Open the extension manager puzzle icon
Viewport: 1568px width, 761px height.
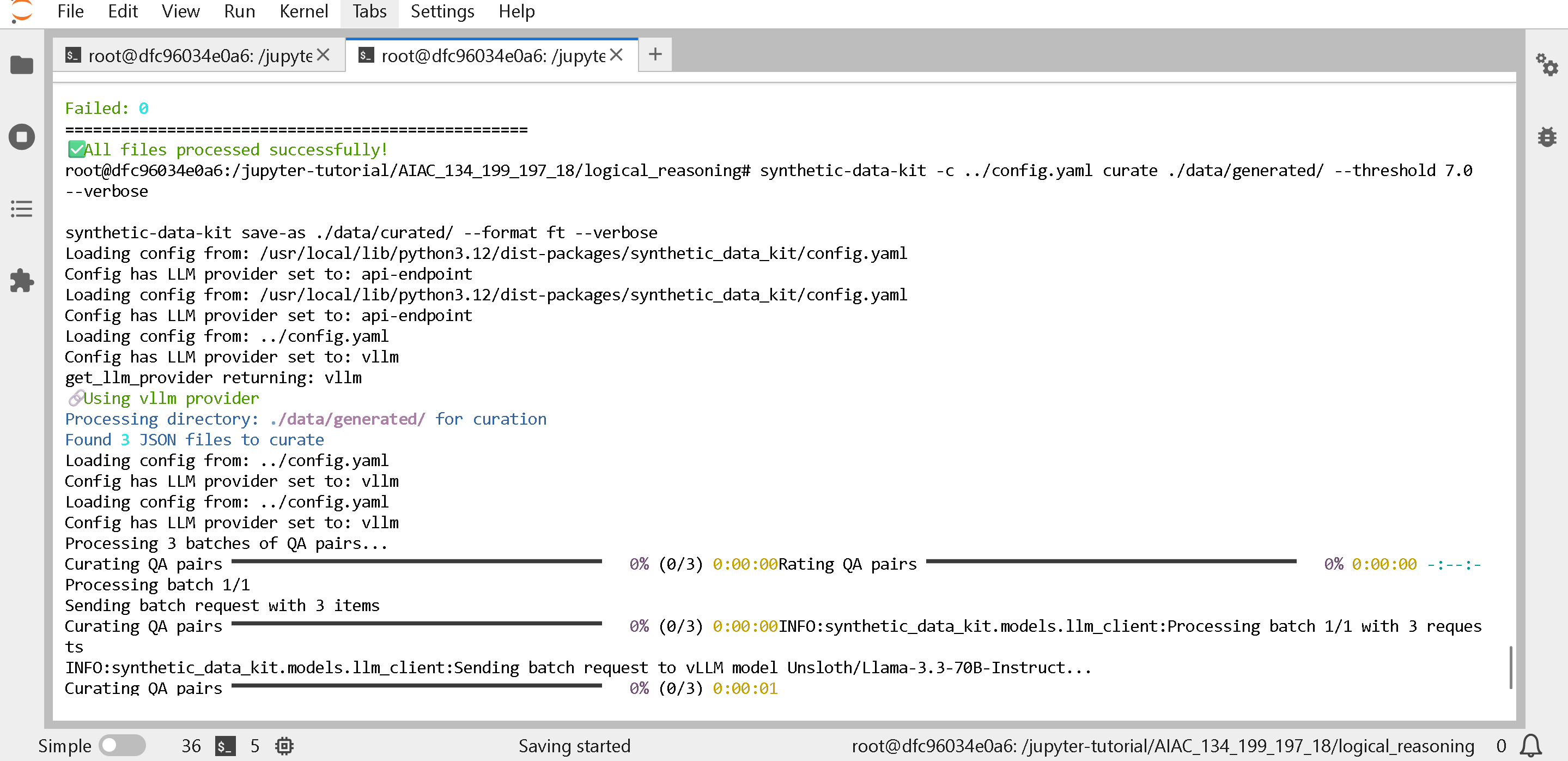[x=22, y=281]
